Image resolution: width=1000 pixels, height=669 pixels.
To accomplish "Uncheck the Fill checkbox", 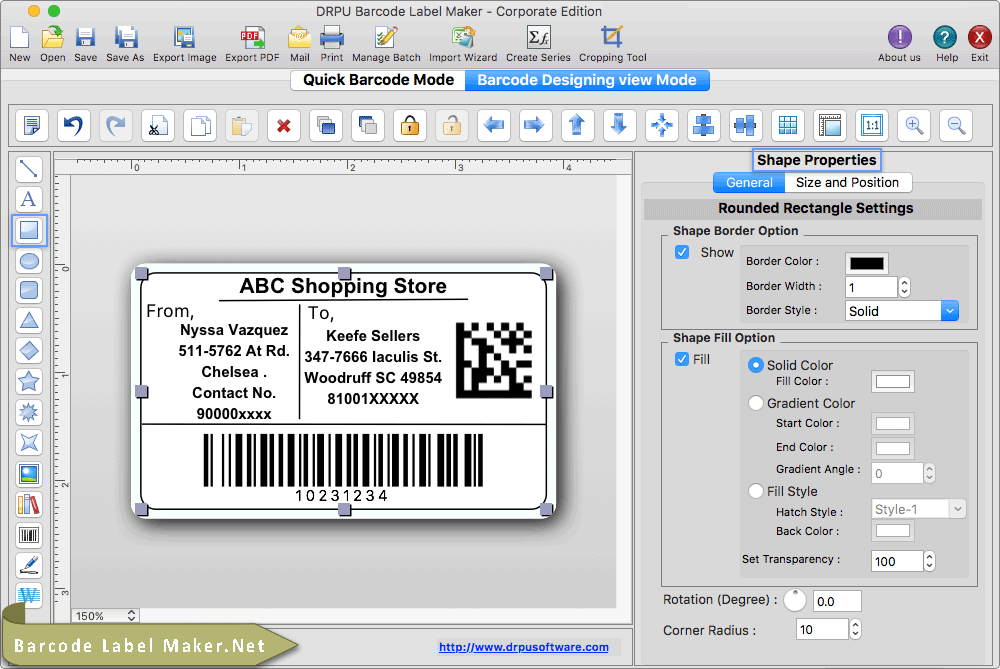I will pyautogui.click(x=682, y=359).
